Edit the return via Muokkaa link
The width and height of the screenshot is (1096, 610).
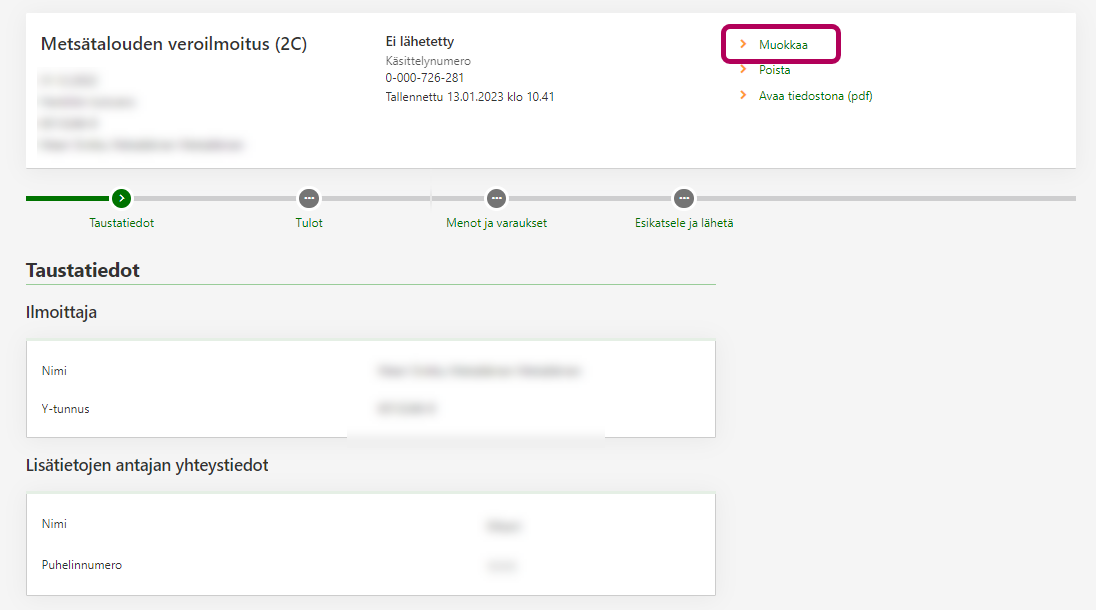tap(783, 45)
